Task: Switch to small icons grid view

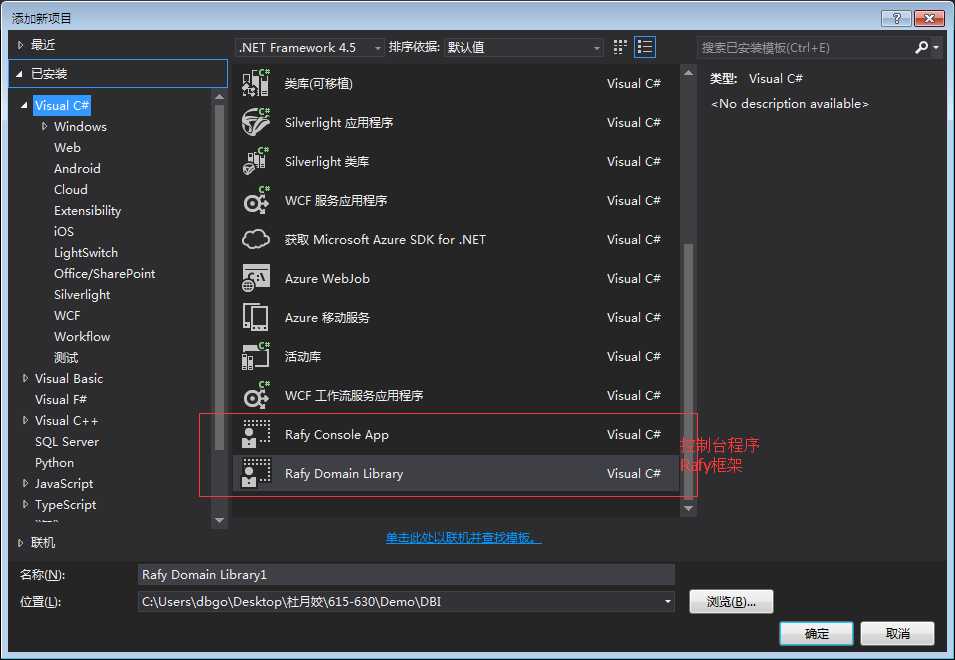Action: [x=620, y=47]
